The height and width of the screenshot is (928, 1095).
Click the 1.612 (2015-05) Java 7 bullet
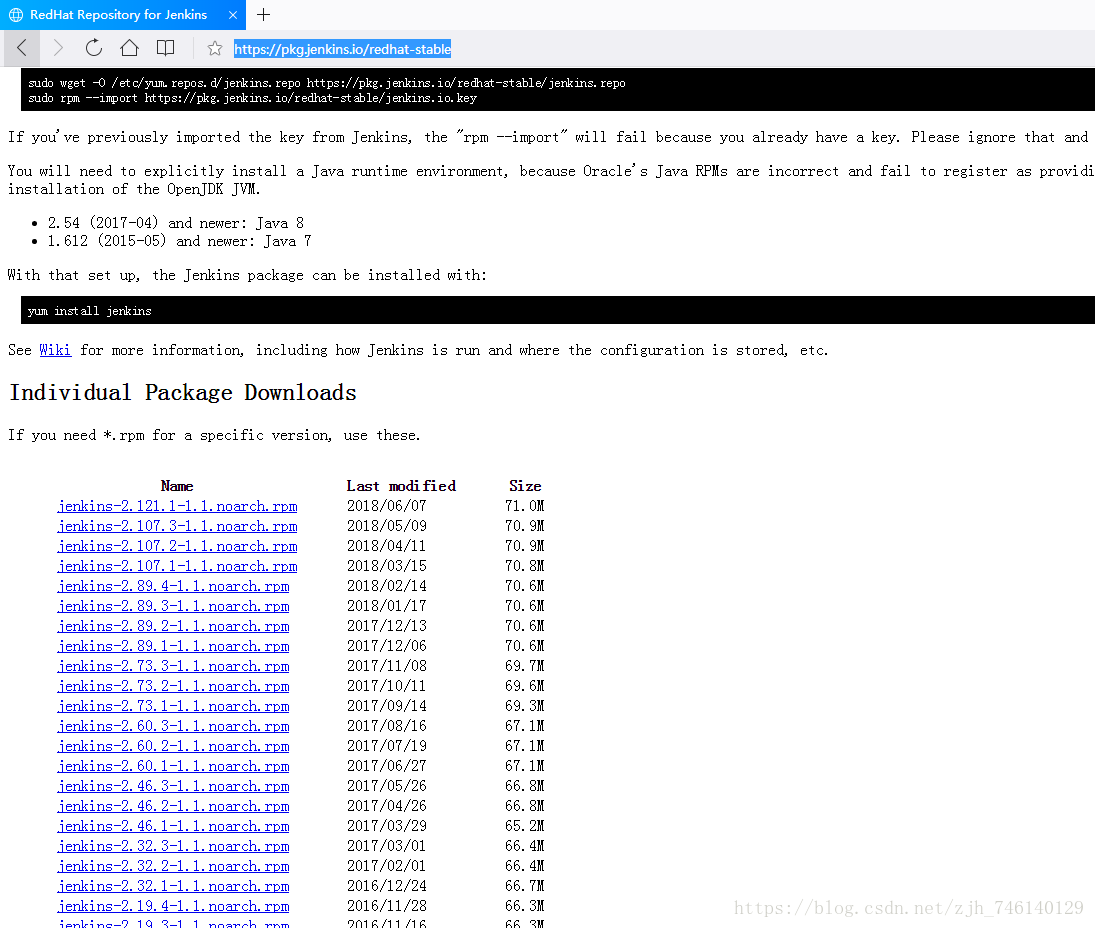[179, 241]
